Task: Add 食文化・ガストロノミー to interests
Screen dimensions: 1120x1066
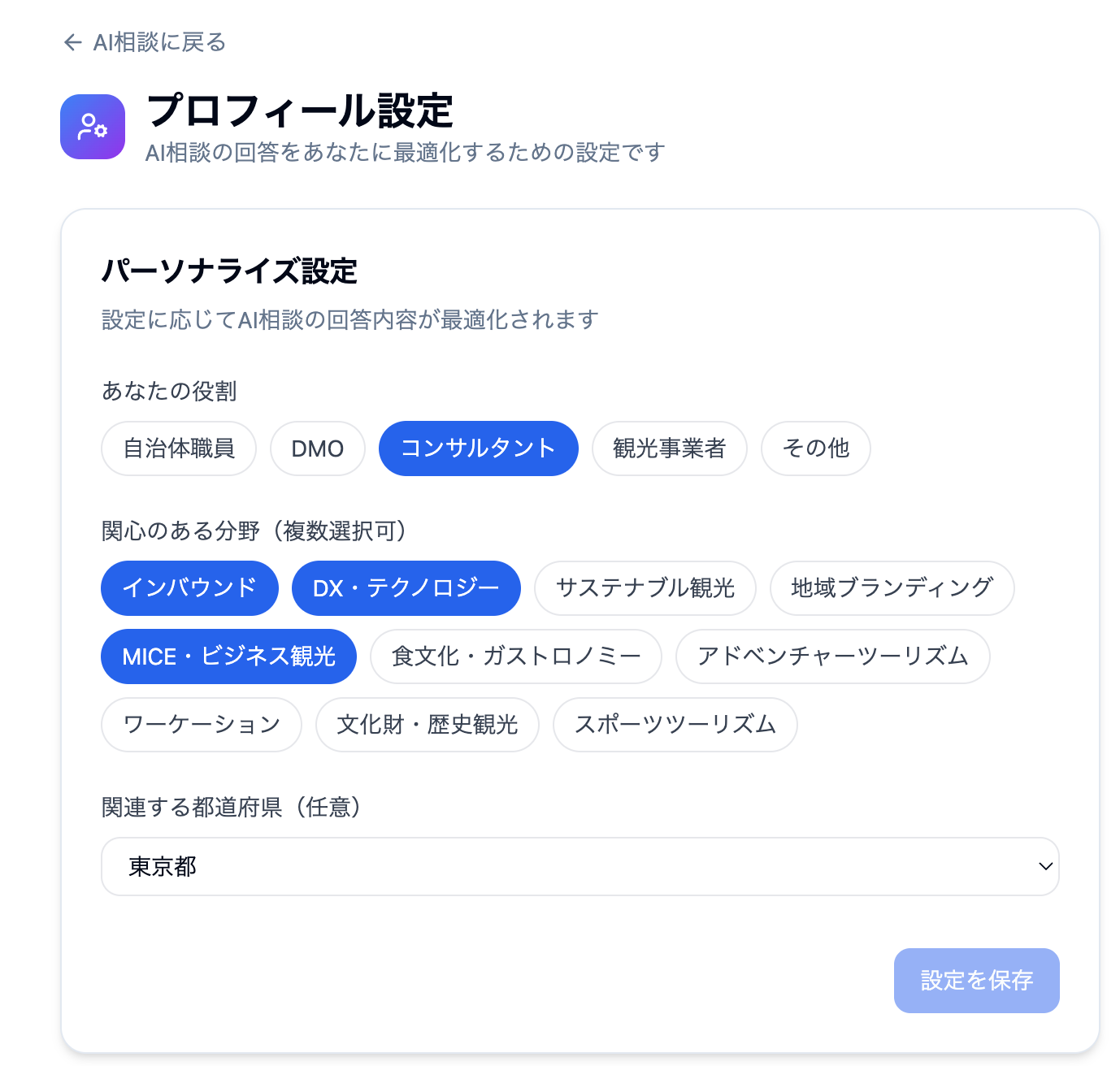Action: [x=516, y=656]
